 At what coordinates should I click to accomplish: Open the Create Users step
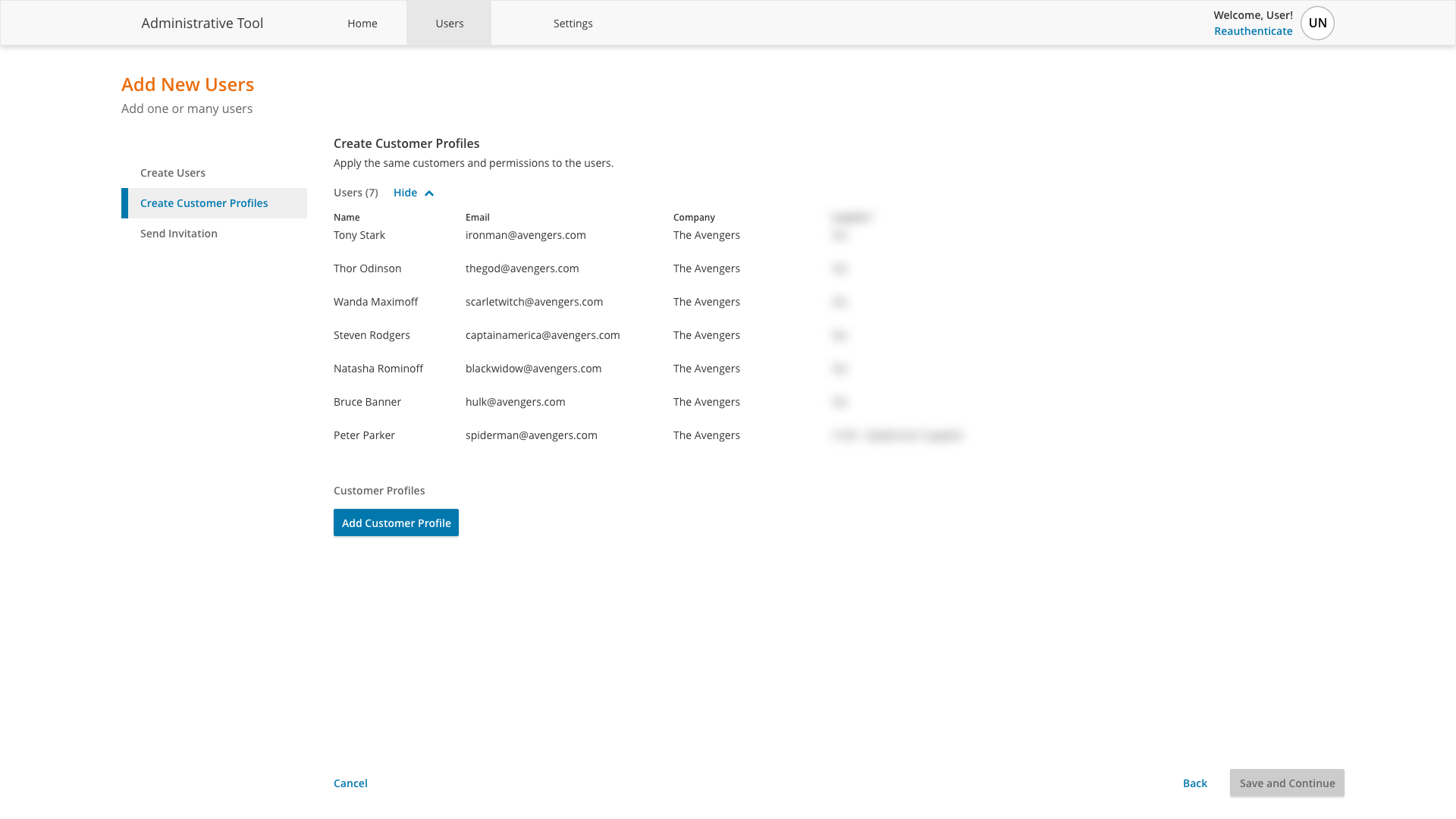coord(172,172)
